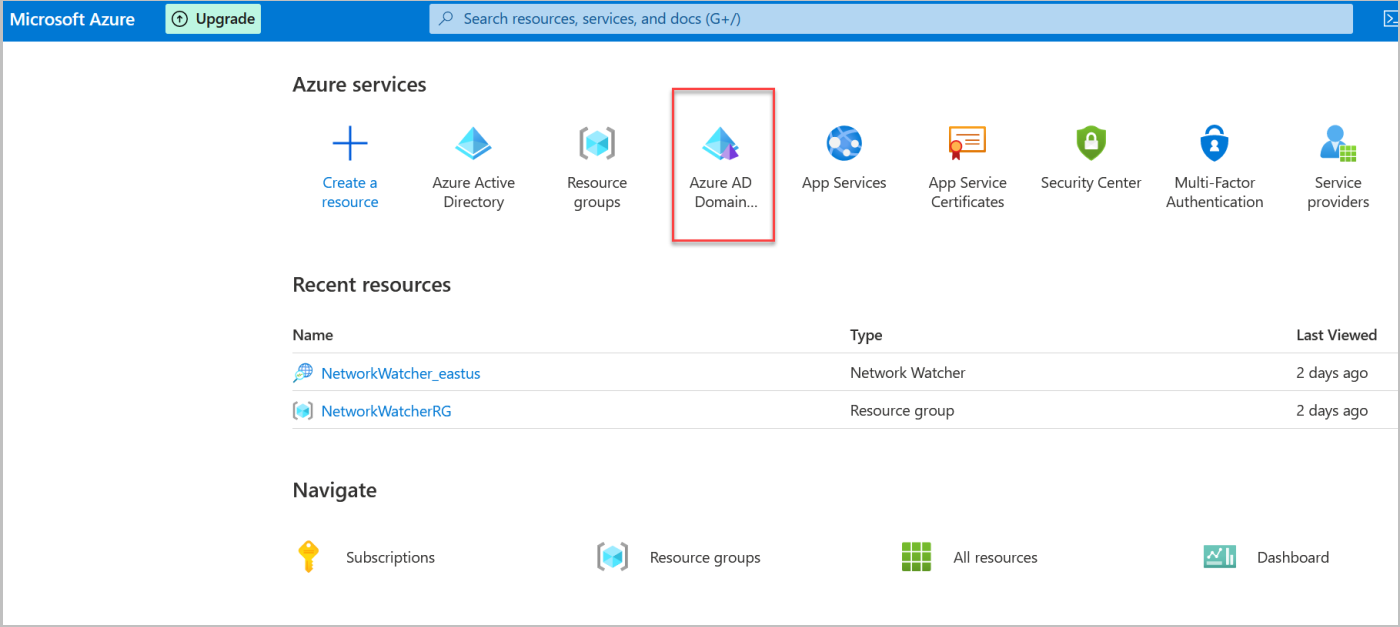This screenshot has width=1400, height=627.
Task: Open the NetworkWatcher_eastus resource link
Action: coord(401,373)
